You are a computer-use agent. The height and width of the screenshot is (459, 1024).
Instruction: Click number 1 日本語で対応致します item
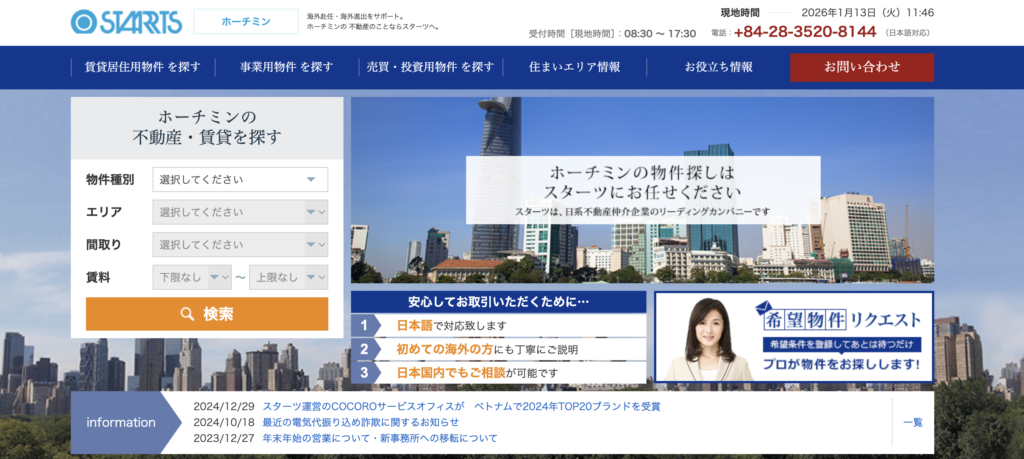(498, 325)
